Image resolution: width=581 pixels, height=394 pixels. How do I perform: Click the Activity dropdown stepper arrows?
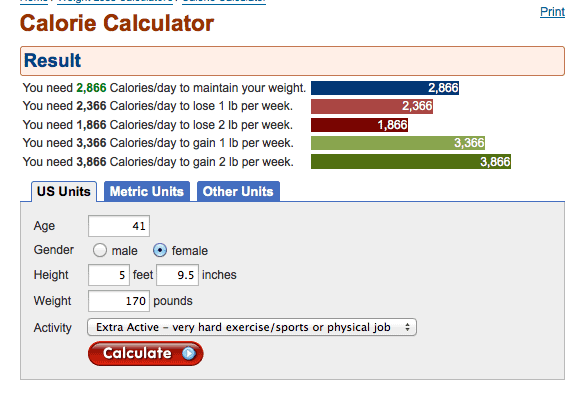(407, 327)
